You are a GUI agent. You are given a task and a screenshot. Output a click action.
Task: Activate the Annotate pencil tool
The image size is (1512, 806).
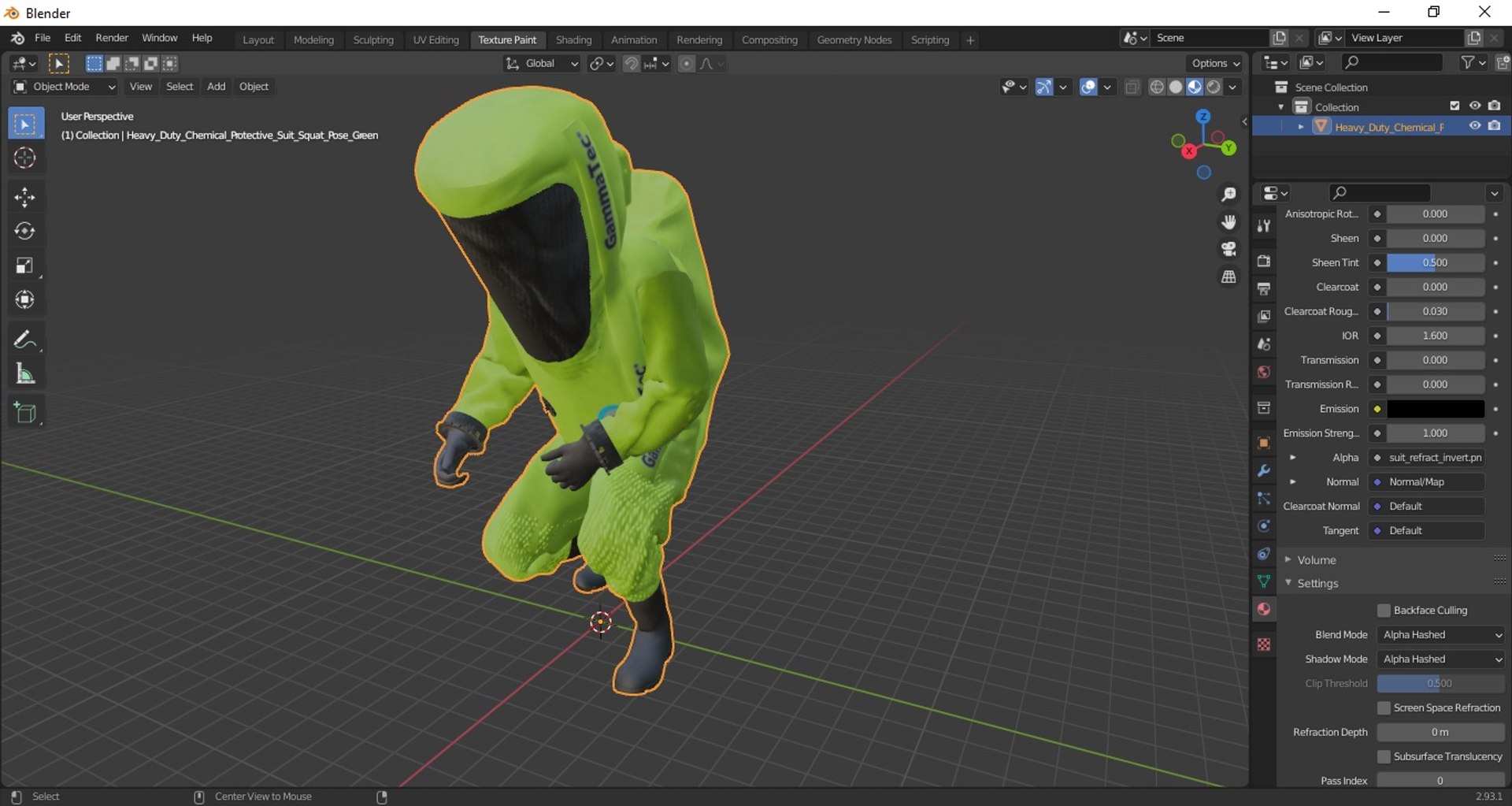pos(25,340)
